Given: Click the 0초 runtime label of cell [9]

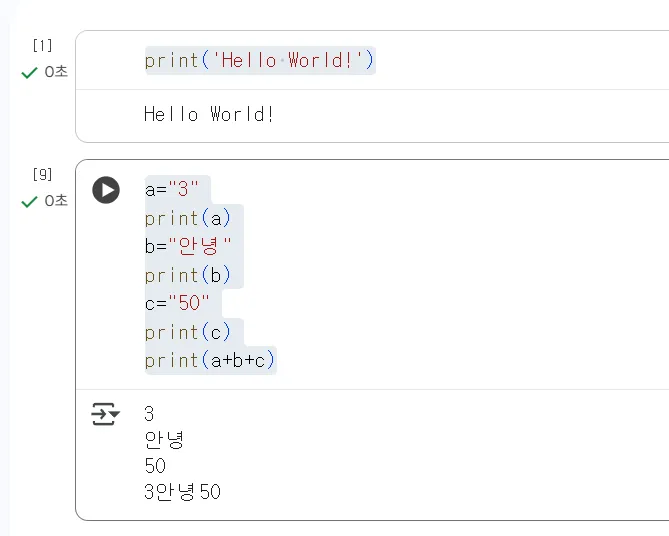Looking at the screenshot, I should [x=56, y=201].
